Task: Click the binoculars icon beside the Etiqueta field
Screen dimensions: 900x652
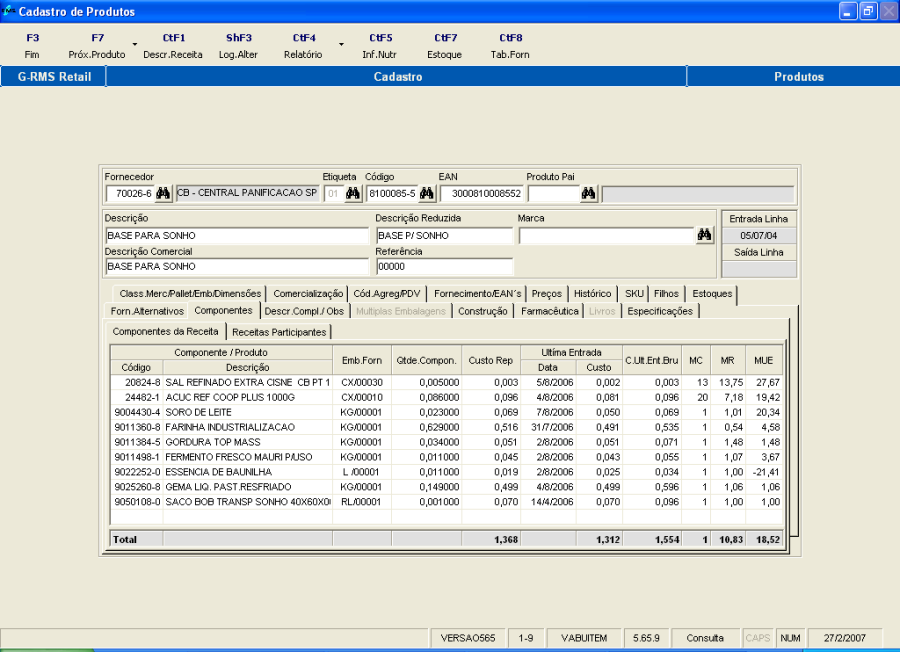Action: click(x=353, y=194)
